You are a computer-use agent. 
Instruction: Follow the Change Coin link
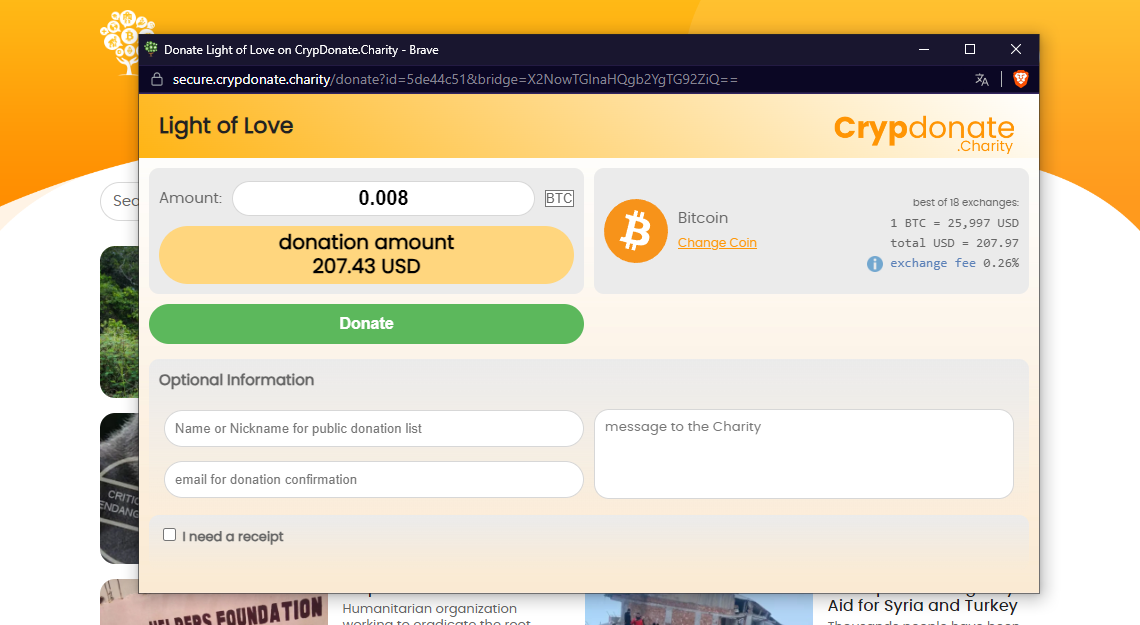pos(717,243)
